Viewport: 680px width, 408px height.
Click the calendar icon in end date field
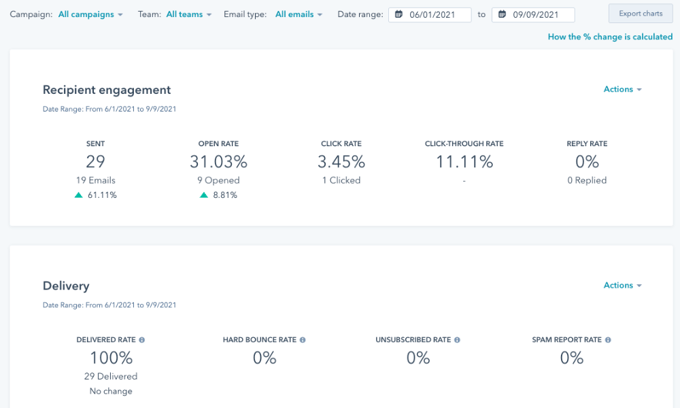tap(502, 14)
